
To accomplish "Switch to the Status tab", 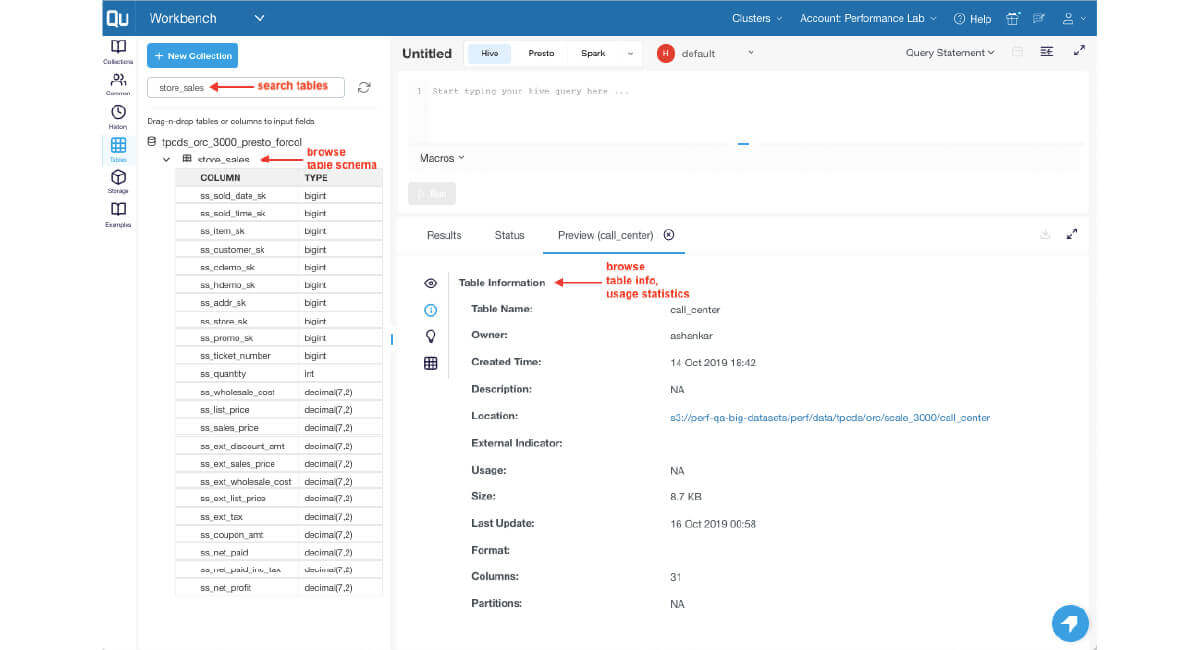I will click(x=509, y=235).
